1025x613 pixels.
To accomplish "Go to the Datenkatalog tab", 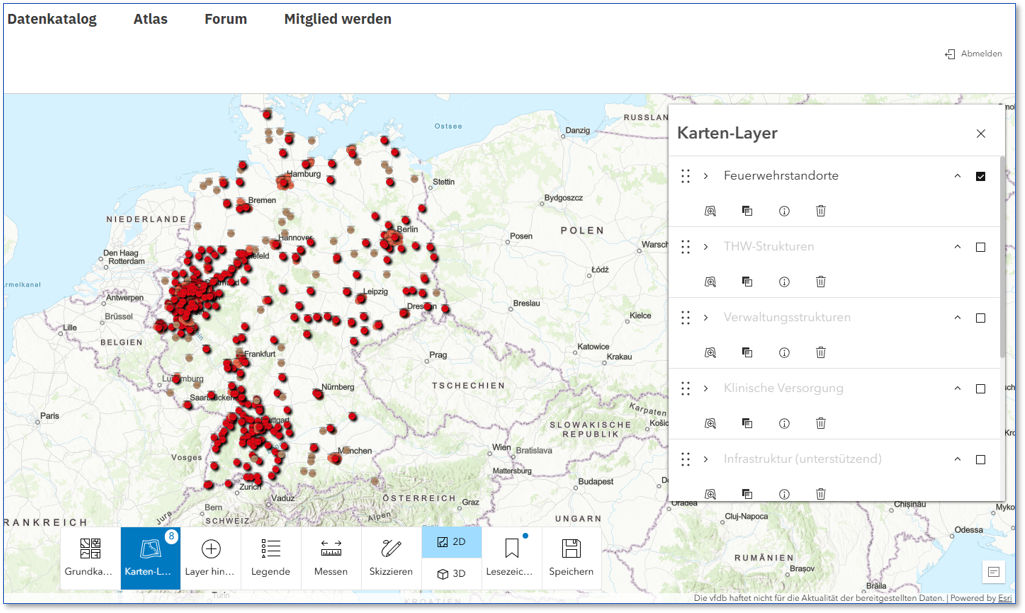I will [x=52, y=18].
